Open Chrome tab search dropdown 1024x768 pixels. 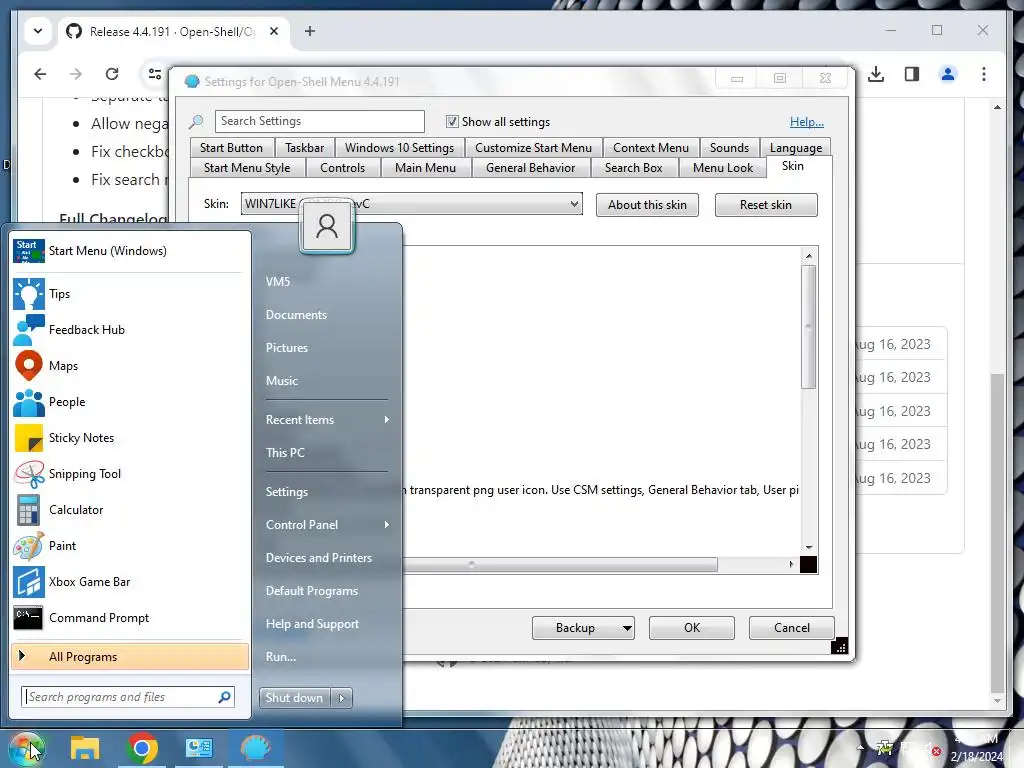coord(38,31)
